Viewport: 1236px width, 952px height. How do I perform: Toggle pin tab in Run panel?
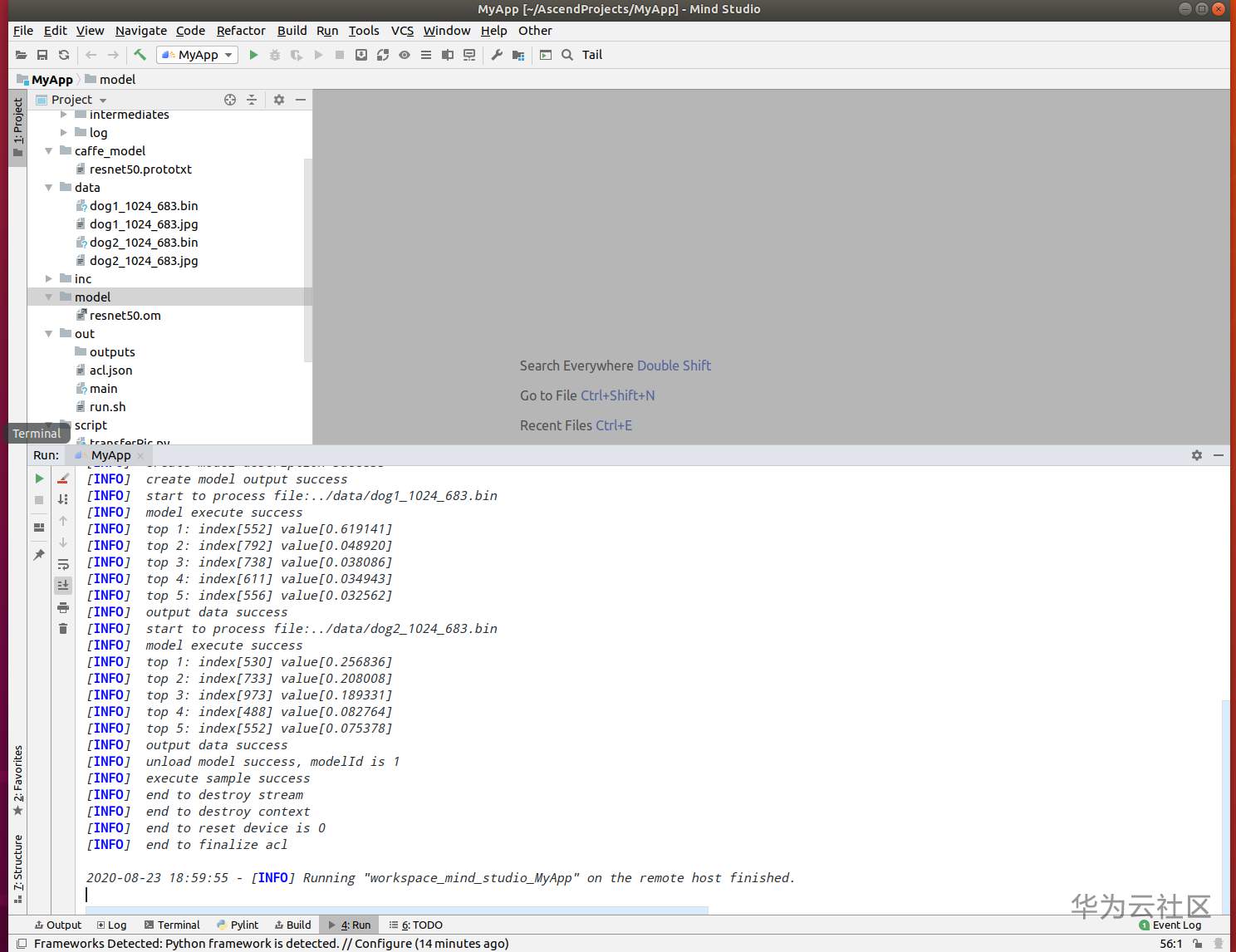(x=39, y=555)
